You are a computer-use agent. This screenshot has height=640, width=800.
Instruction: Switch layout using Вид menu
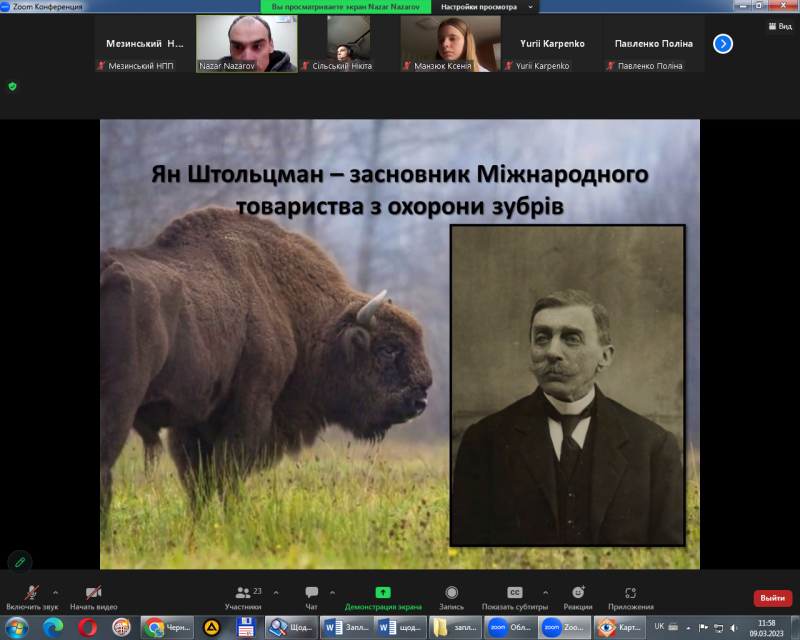(x=778, y=26)
